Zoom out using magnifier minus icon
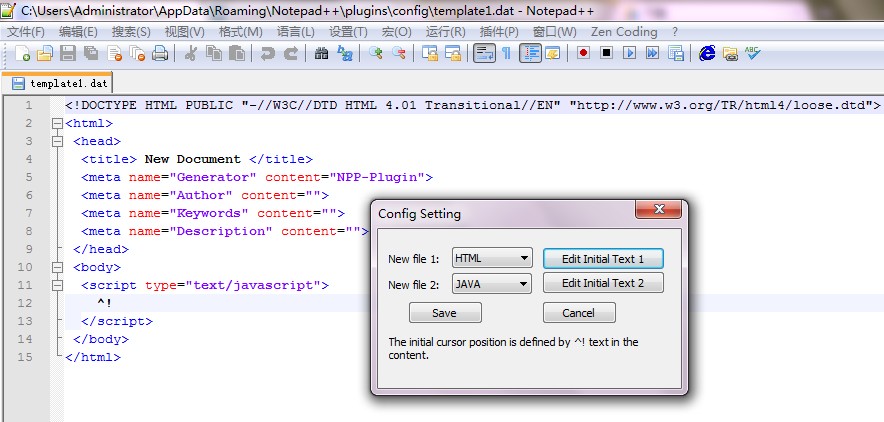The width and height of the screenshot is (884, 422). pos(399,54)
